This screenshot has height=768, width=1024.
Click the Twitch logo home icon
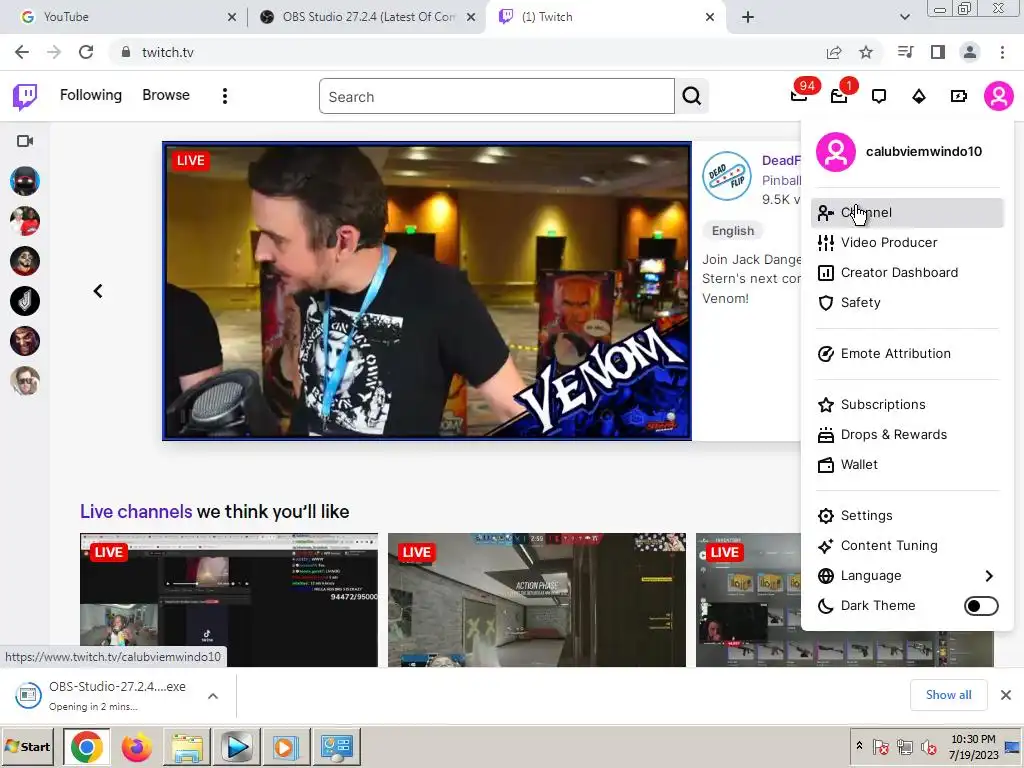click(25, 97)
